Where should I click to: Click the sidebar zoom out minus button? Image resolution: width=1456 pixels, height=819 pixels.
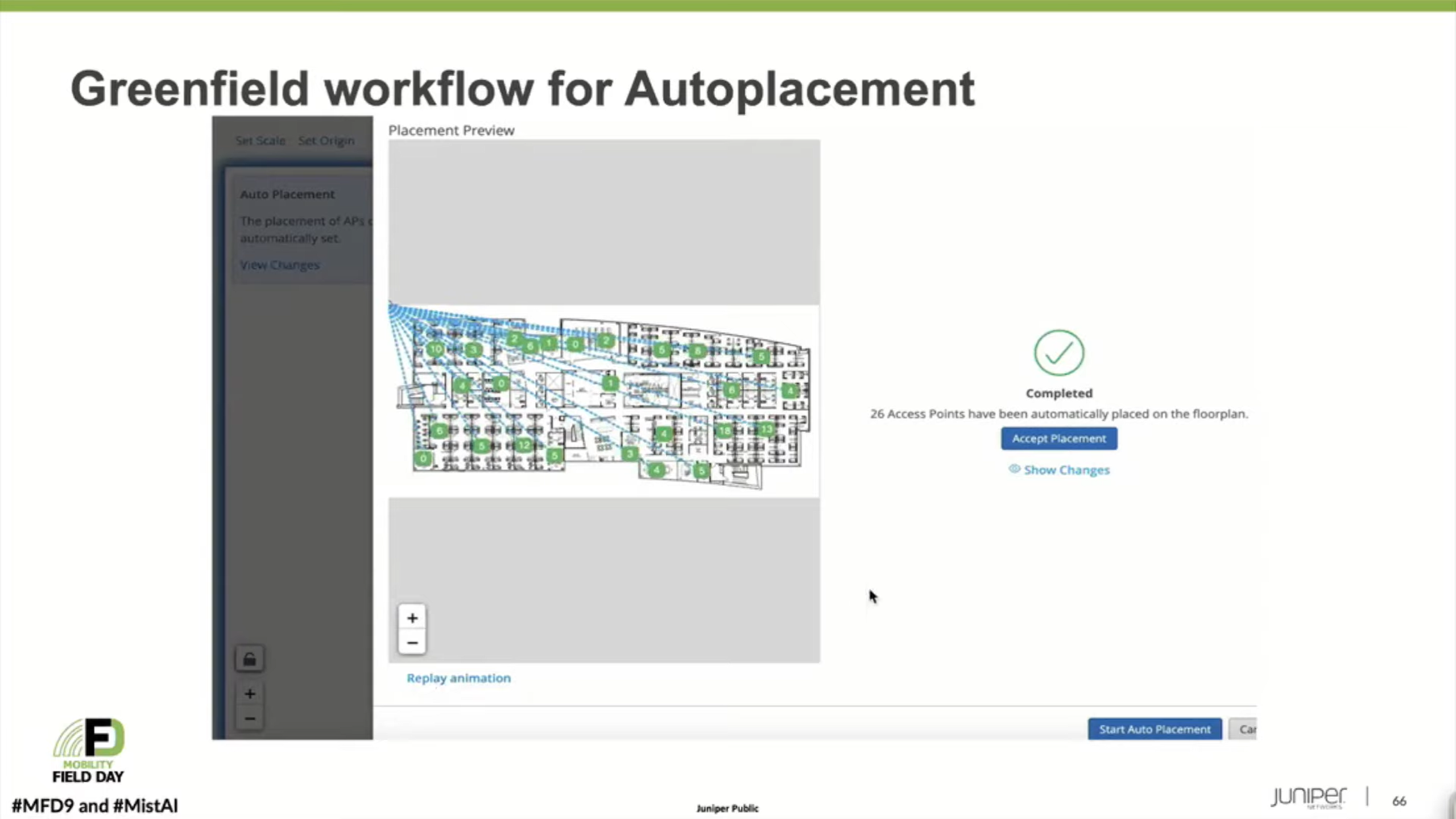pos(249,718)
